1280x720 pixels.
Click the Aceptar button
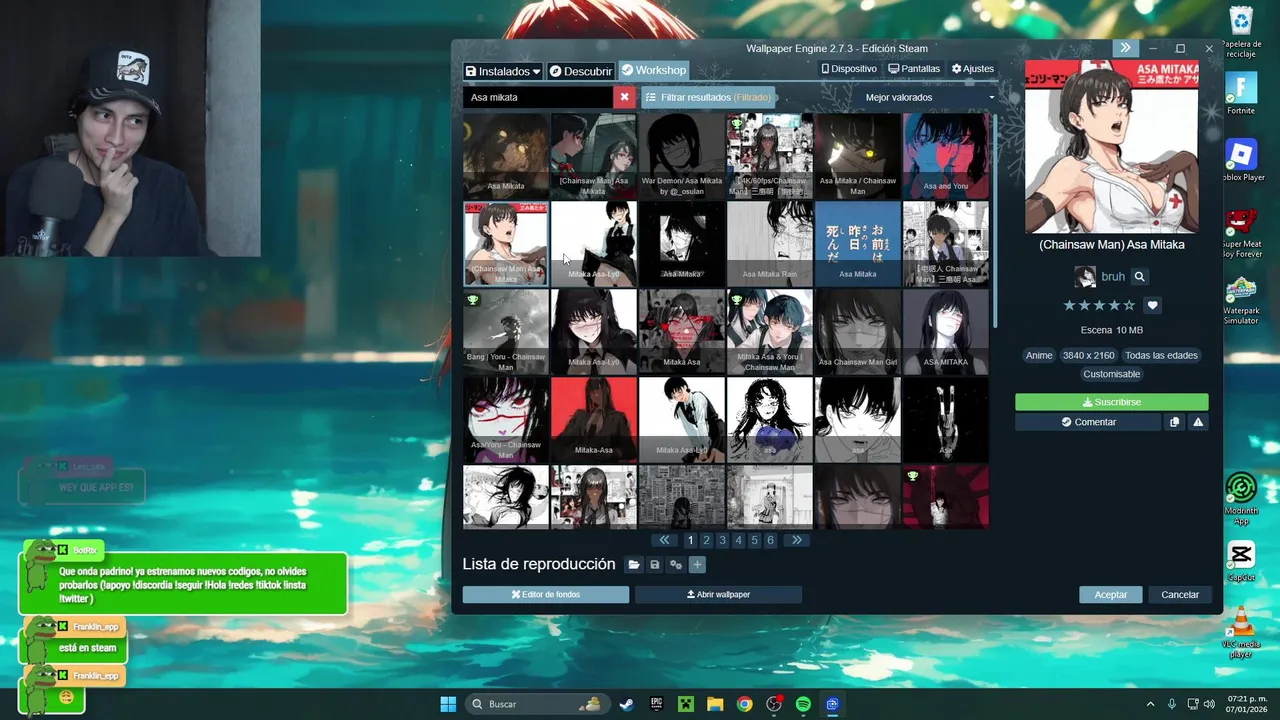[1111, 594]
